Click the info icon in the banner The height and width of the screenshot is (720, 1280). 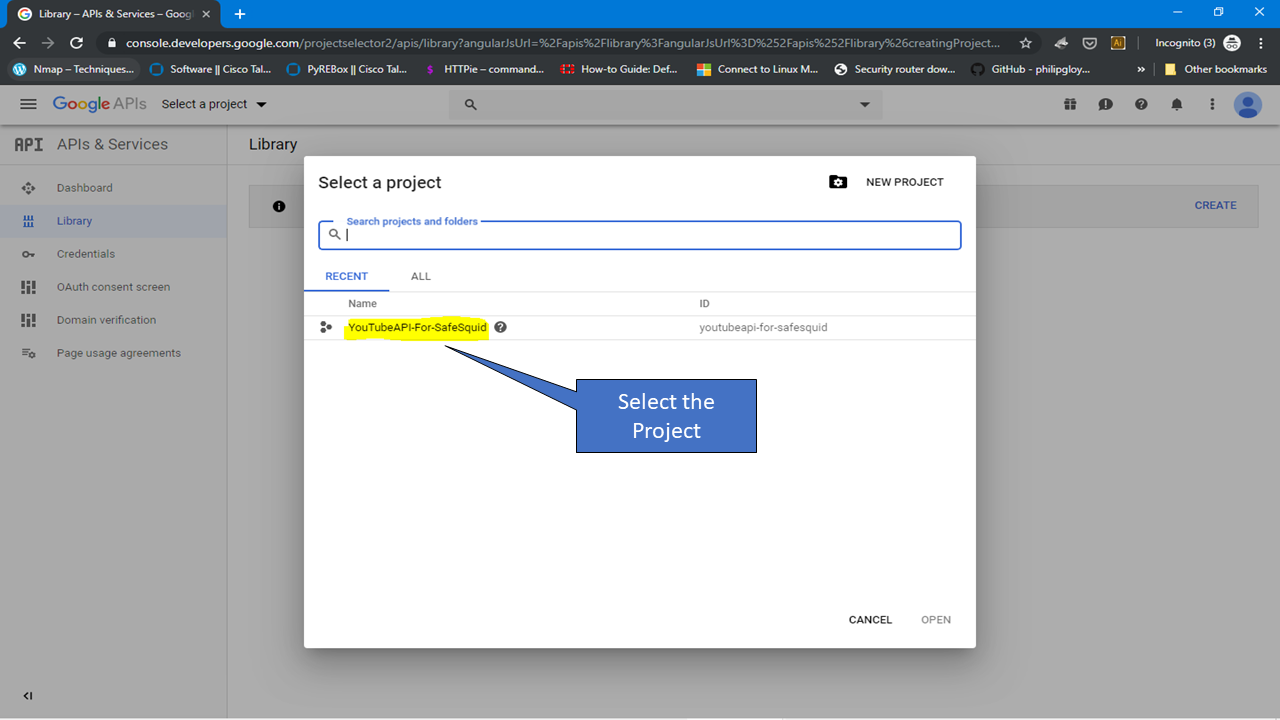(x=279, y=206)
